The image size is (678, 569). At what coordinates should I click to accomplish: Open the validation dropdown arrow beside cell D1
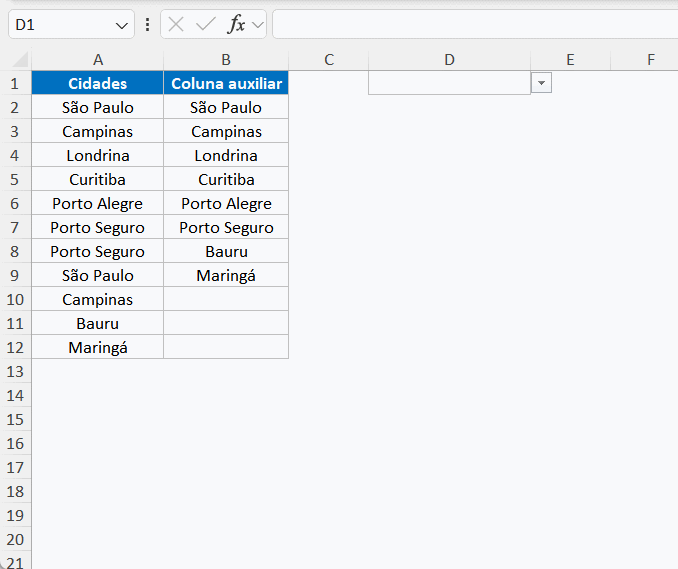point(541,84)
